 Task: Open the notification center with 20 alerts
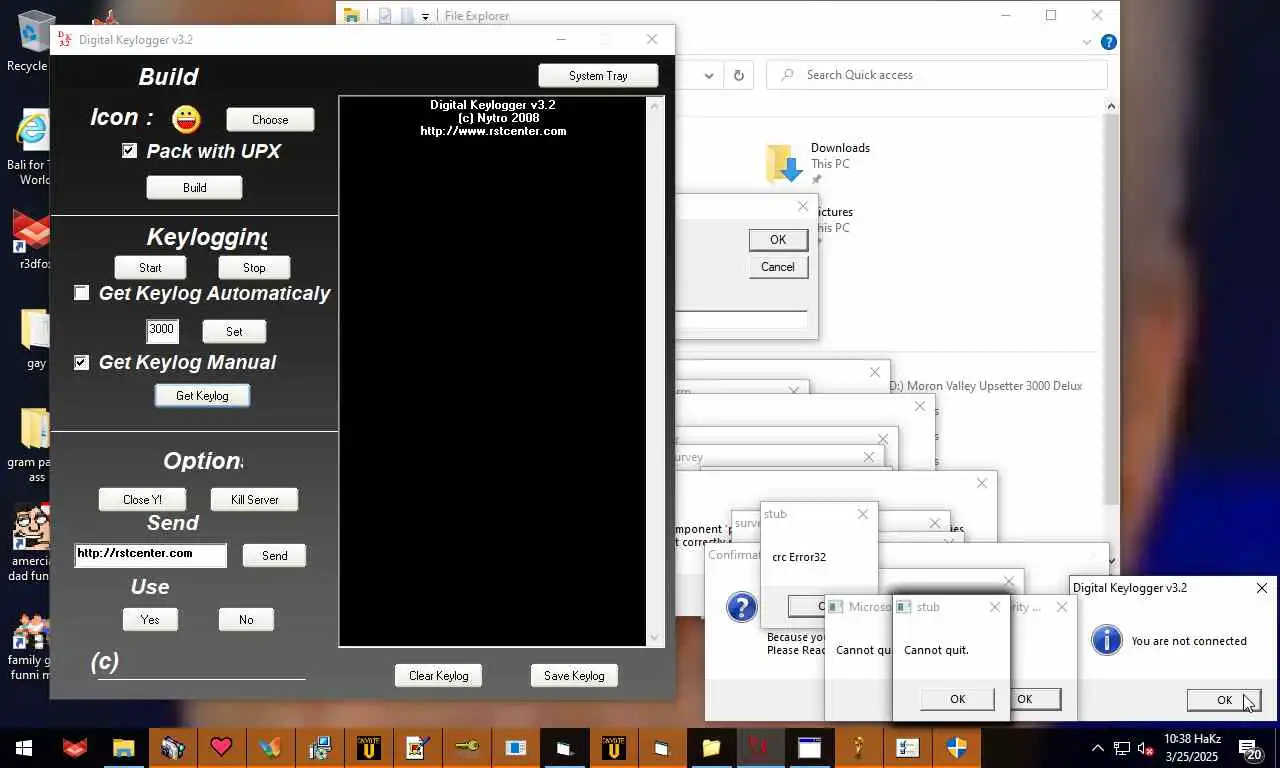pyautogui.click(x=1250, y=747)
